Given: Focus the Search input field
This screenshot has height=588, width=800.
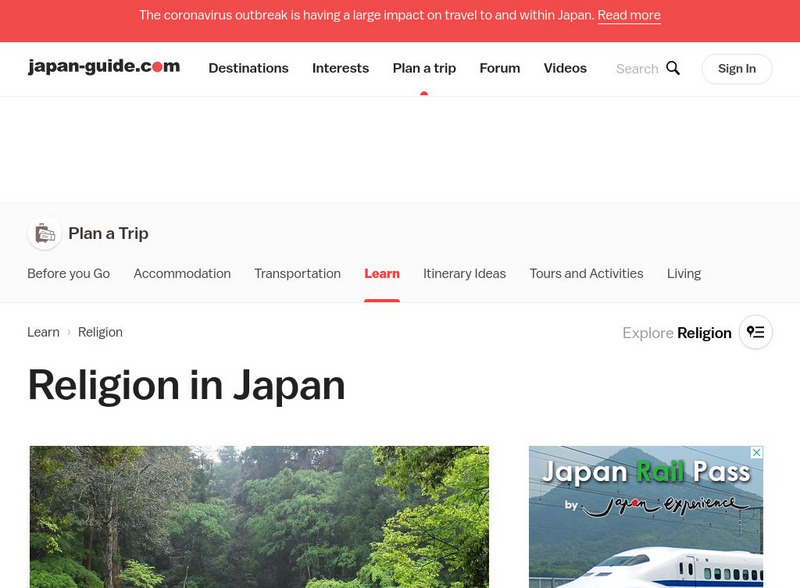Looking at the screenshot, I should 636,69.
